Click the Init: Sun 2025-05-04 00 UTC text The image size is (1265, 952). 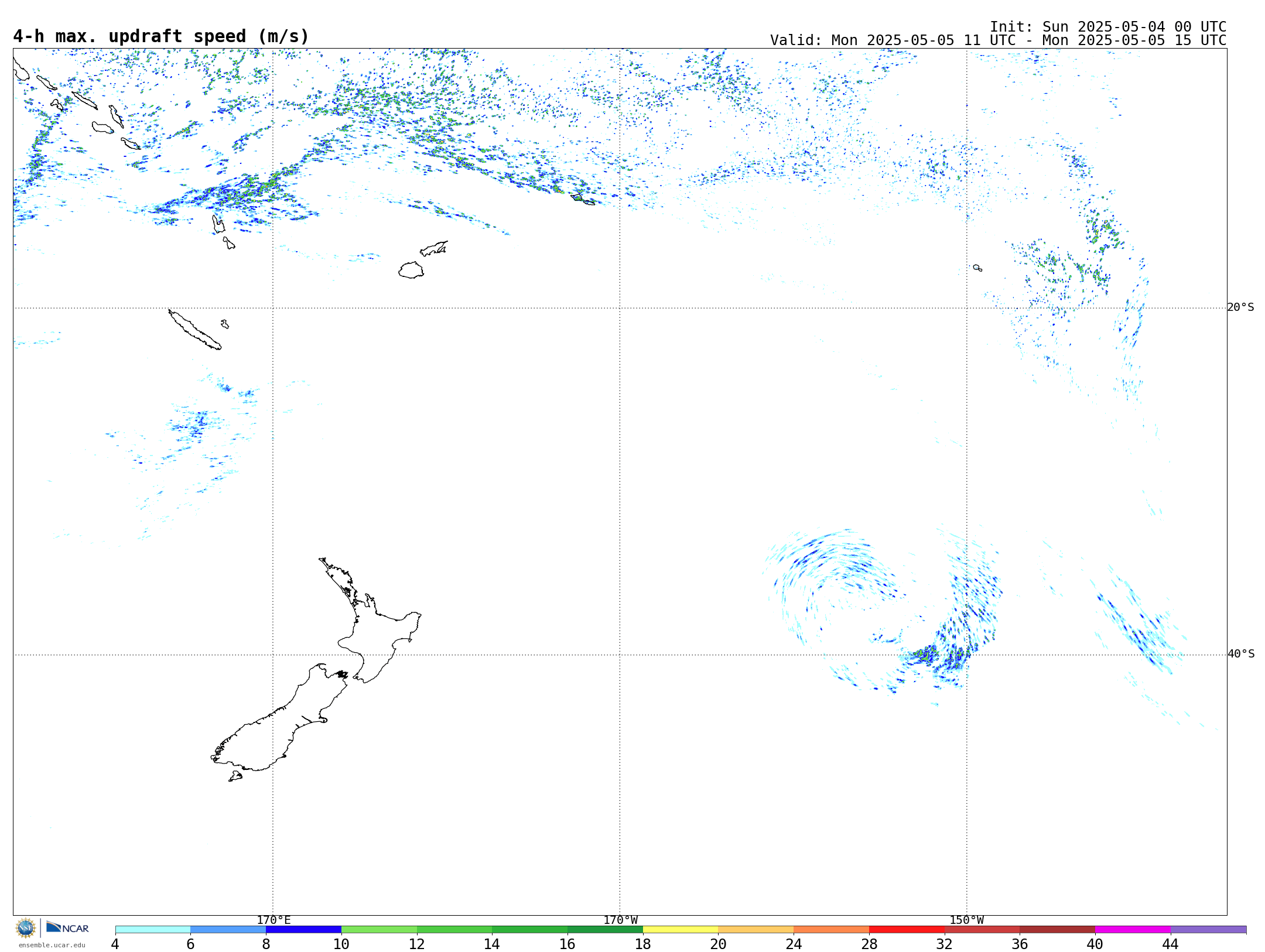pyautogui.click(x=1108, y=27)
